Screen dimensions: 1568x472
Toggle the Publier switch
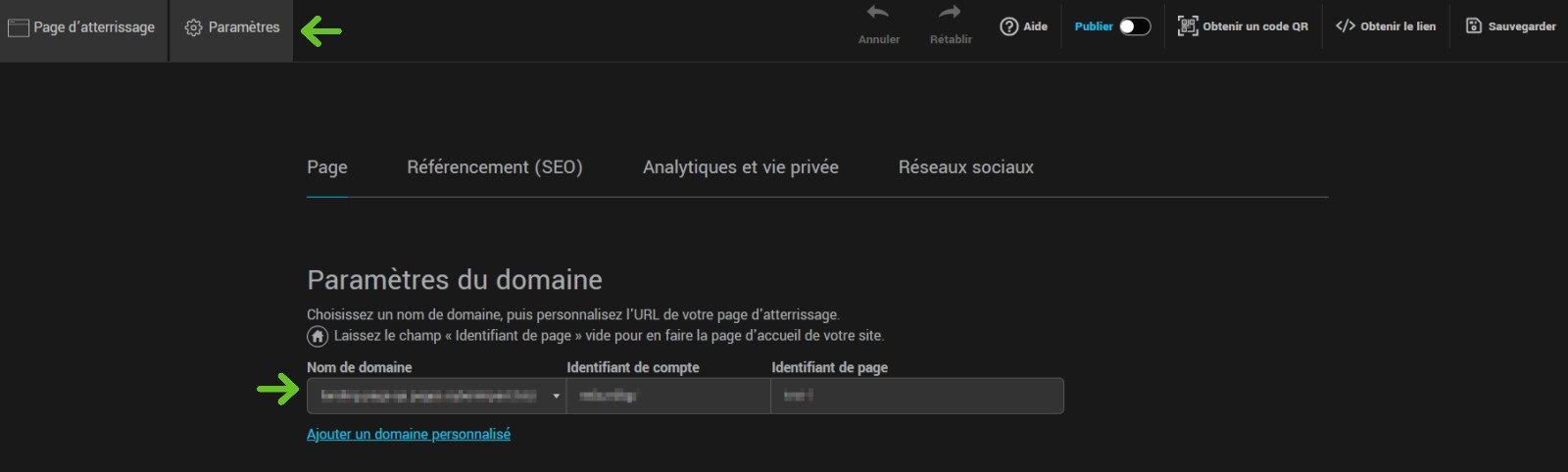click(1135, 26)
